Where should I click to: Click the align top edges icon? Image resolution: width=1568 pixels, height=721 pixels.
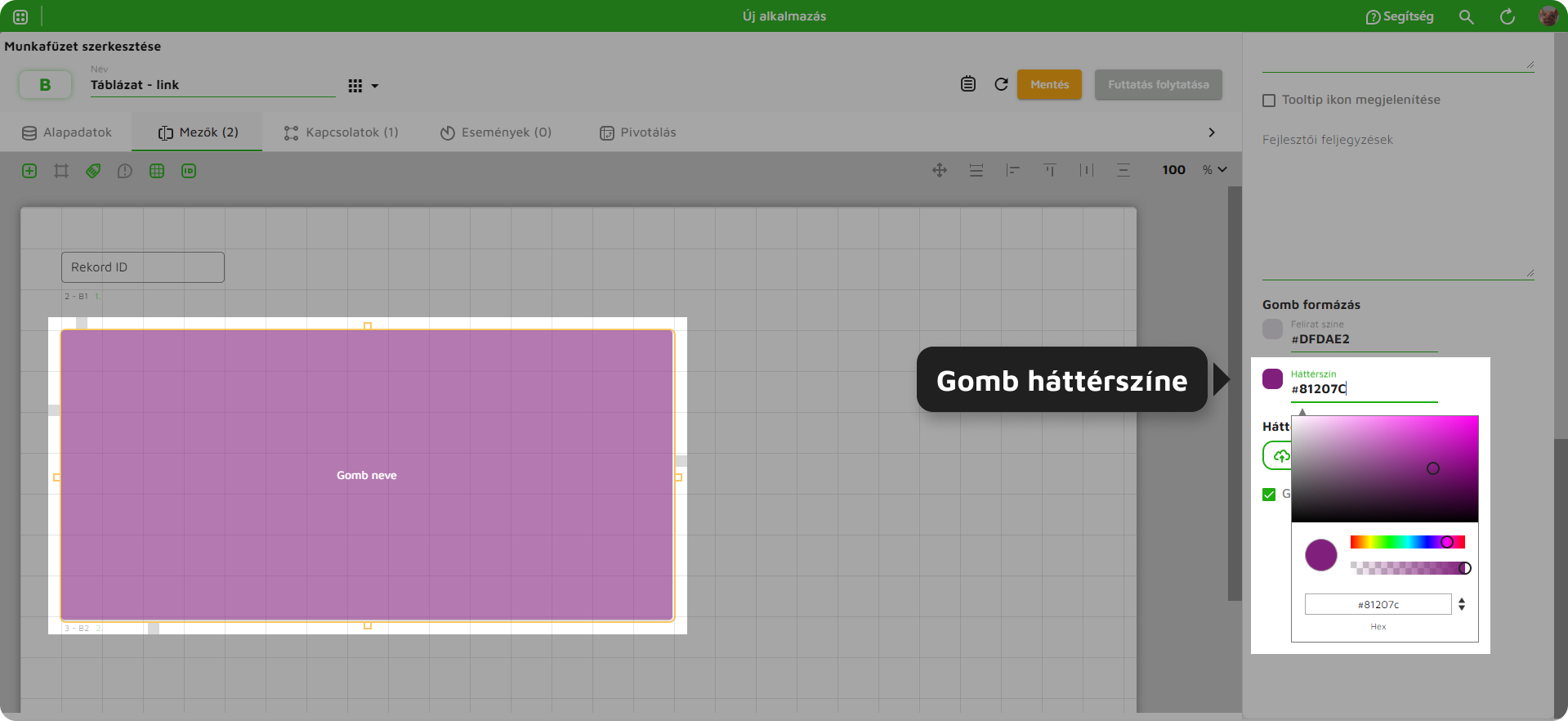click(x=1050, y=170)
